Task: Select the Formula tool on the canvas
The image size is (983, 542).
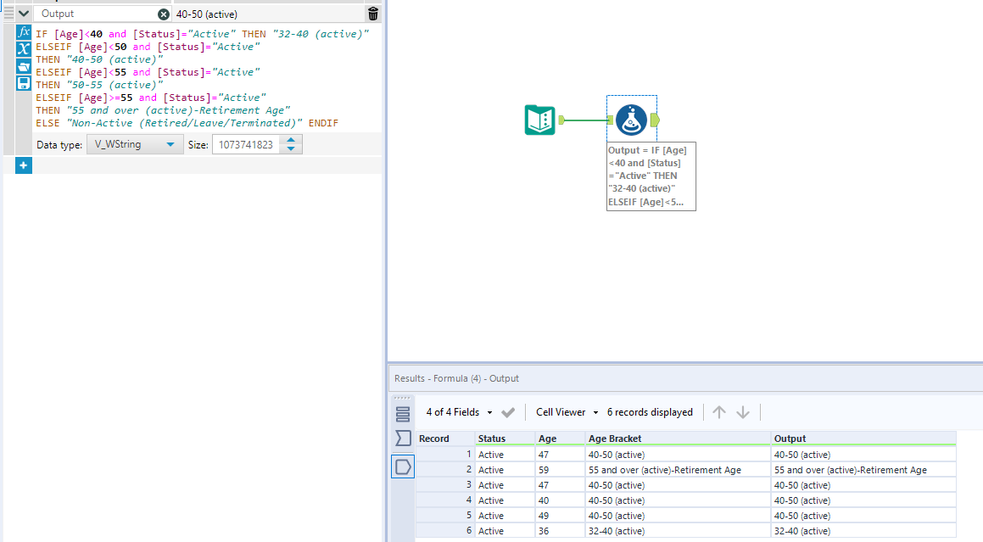Action: [631, 120]
